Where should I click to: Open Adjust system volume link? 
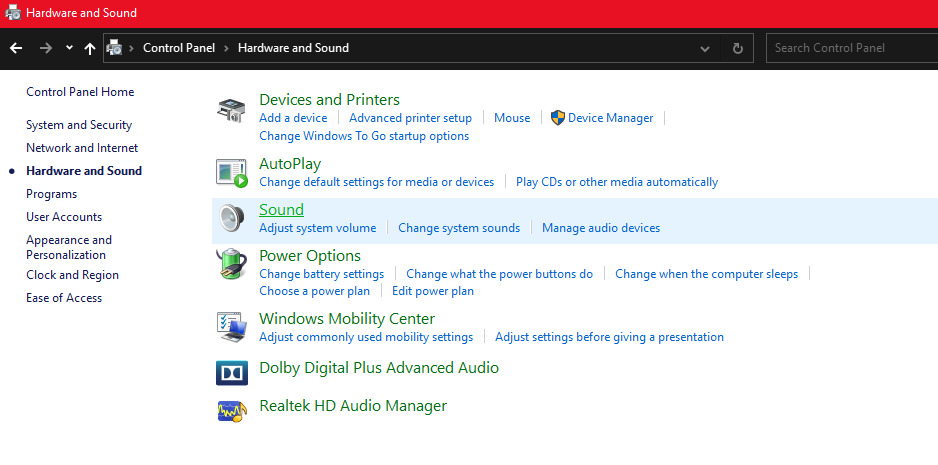[317, 228]
